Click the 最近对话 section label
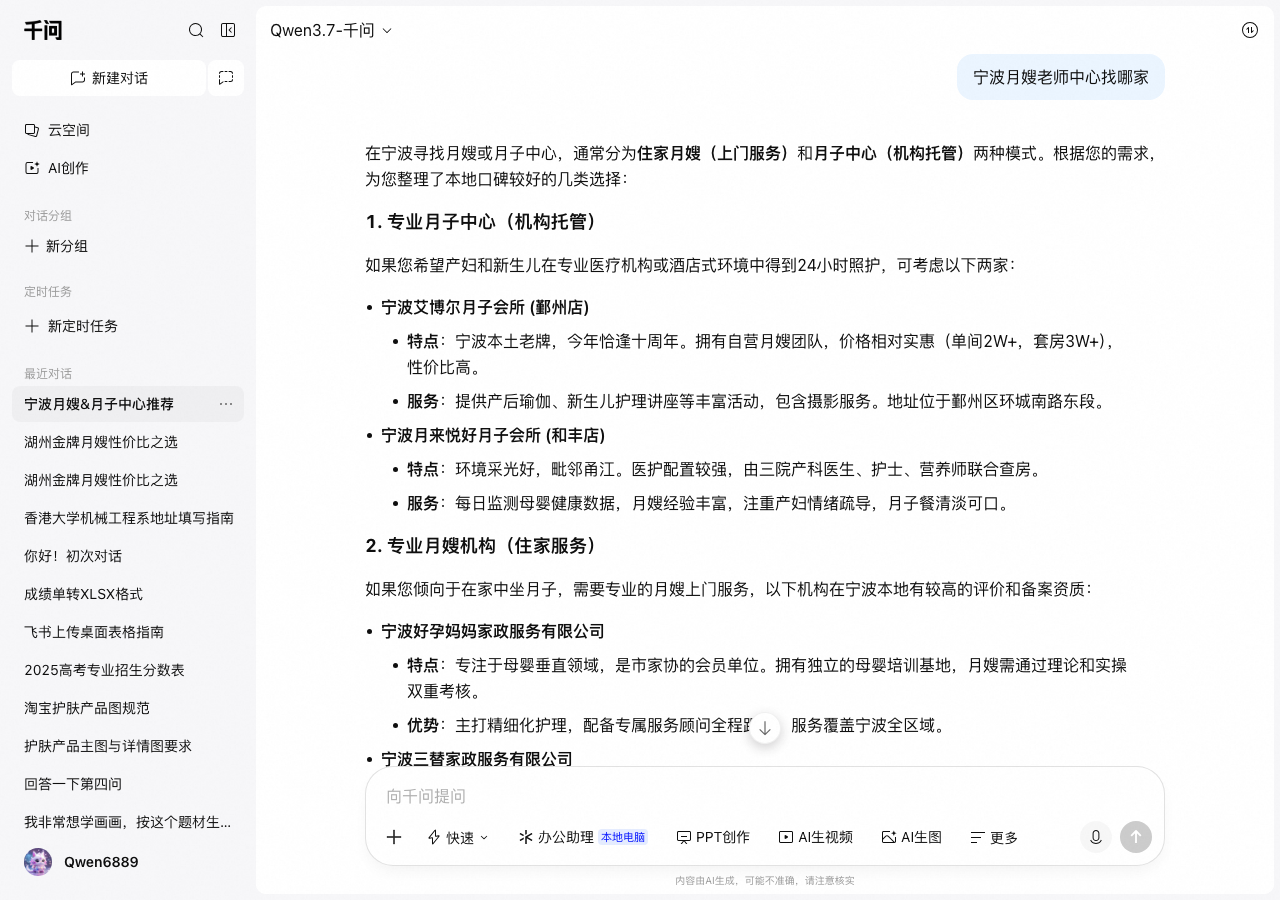This screenshot has width=1280, height=900. point(48,374)
